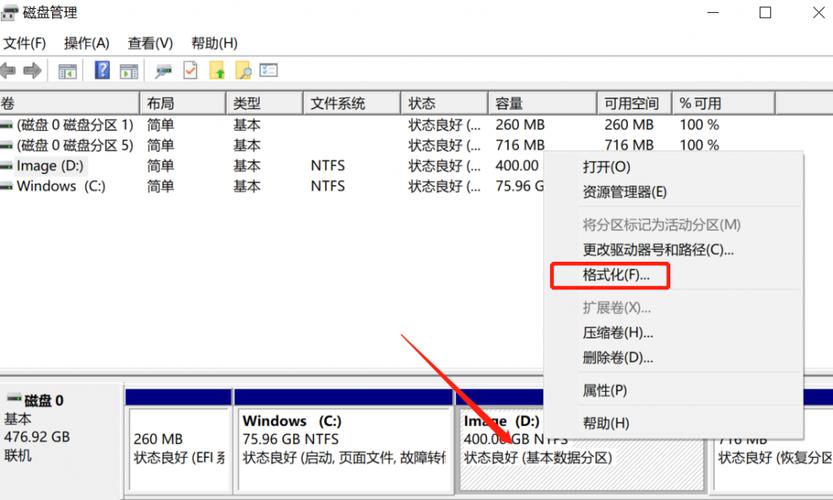The height and width of the screenshot is (500, 833).
Task: Open the blue question-mark help icon
Action: (x=102, y=70)
